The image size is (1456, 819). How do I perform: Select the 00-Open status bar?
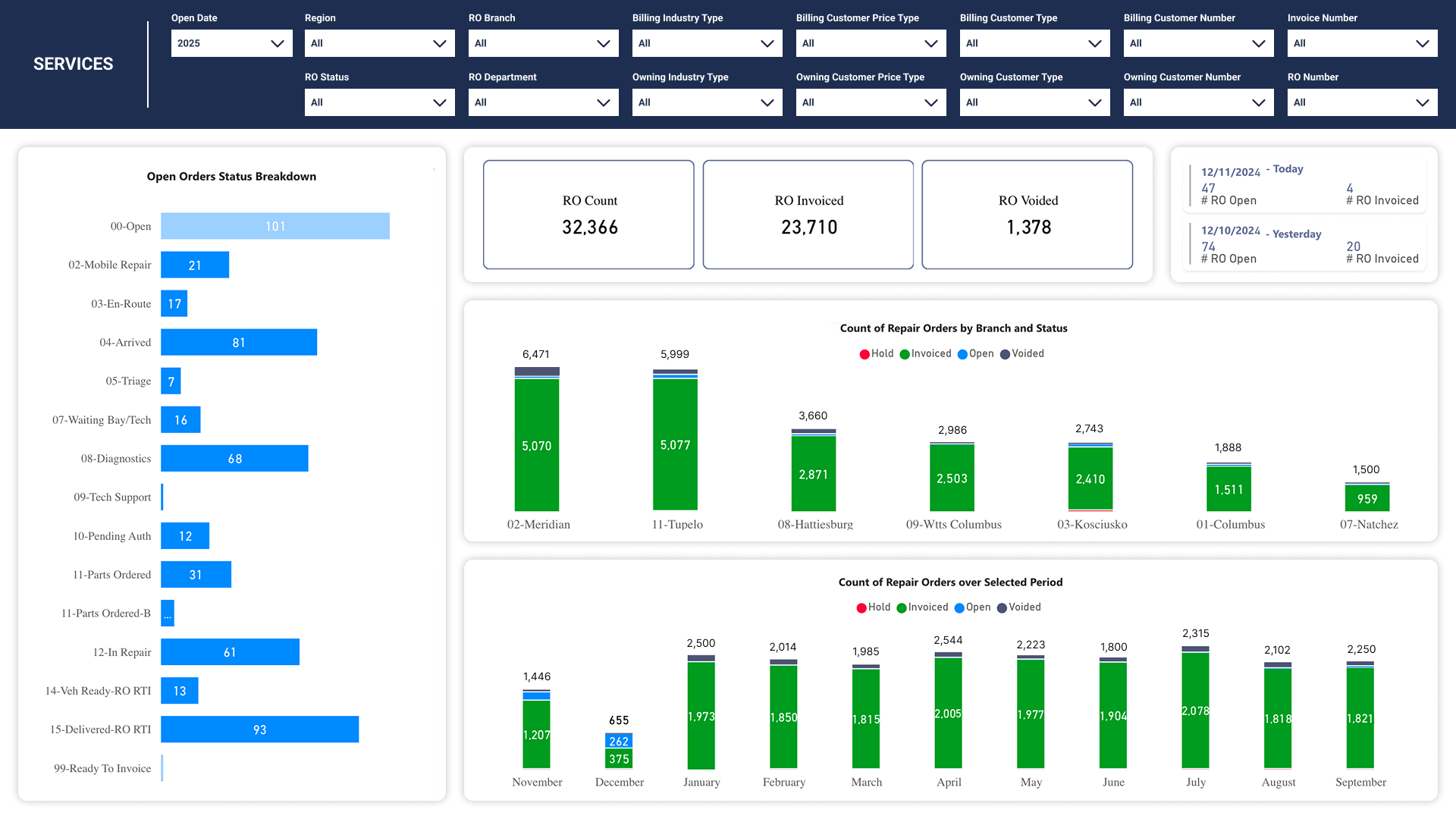click(x=275, y=226)
